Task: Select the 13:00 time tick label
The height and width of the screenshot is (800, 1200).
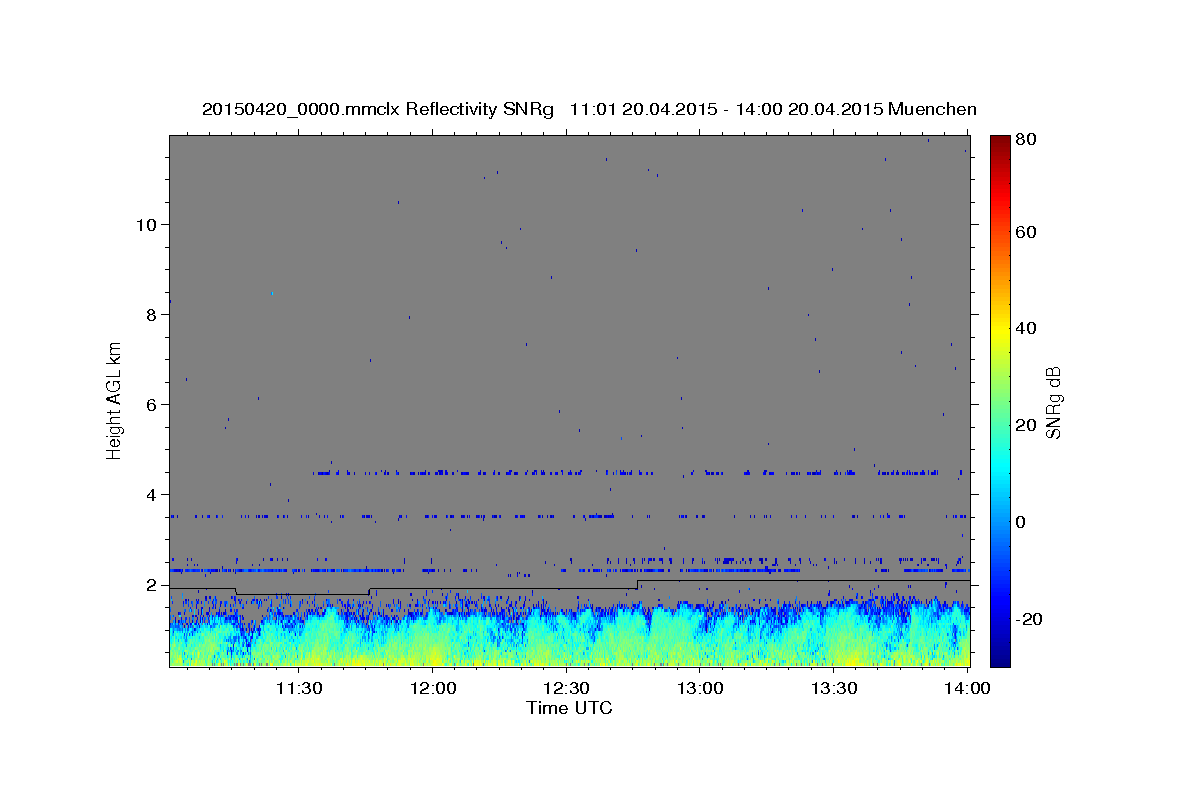Action: 700,688
